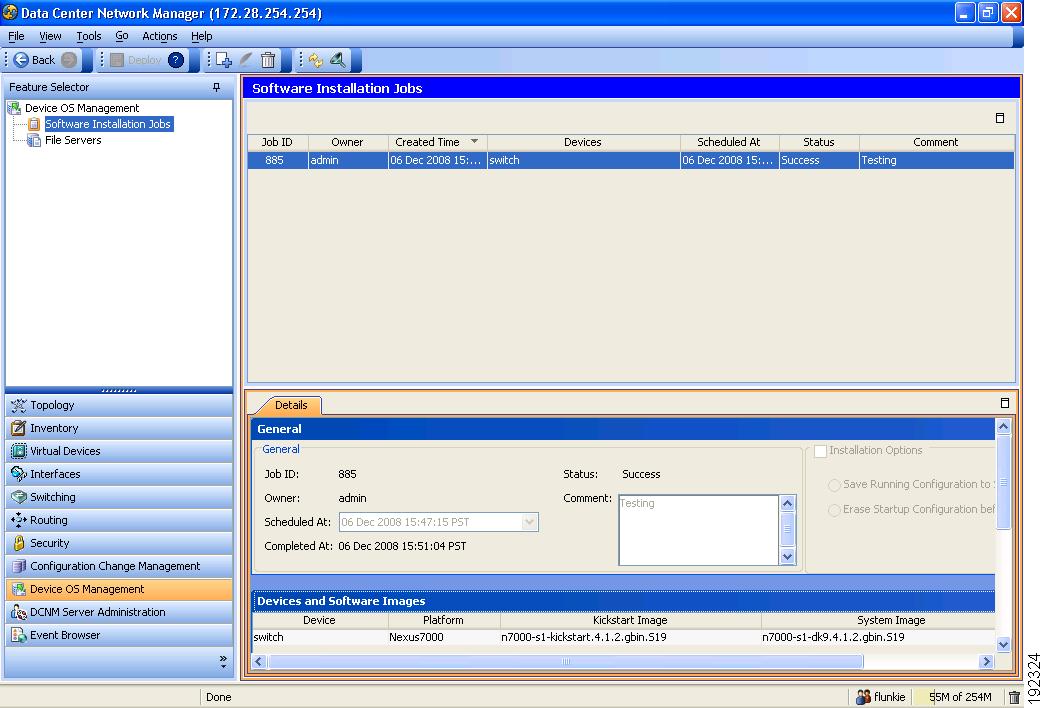Image resolution: width=1044 pixels, height=708 pixels.
Task: Open the Virtual Devices feature drawer
Action: 119,451
